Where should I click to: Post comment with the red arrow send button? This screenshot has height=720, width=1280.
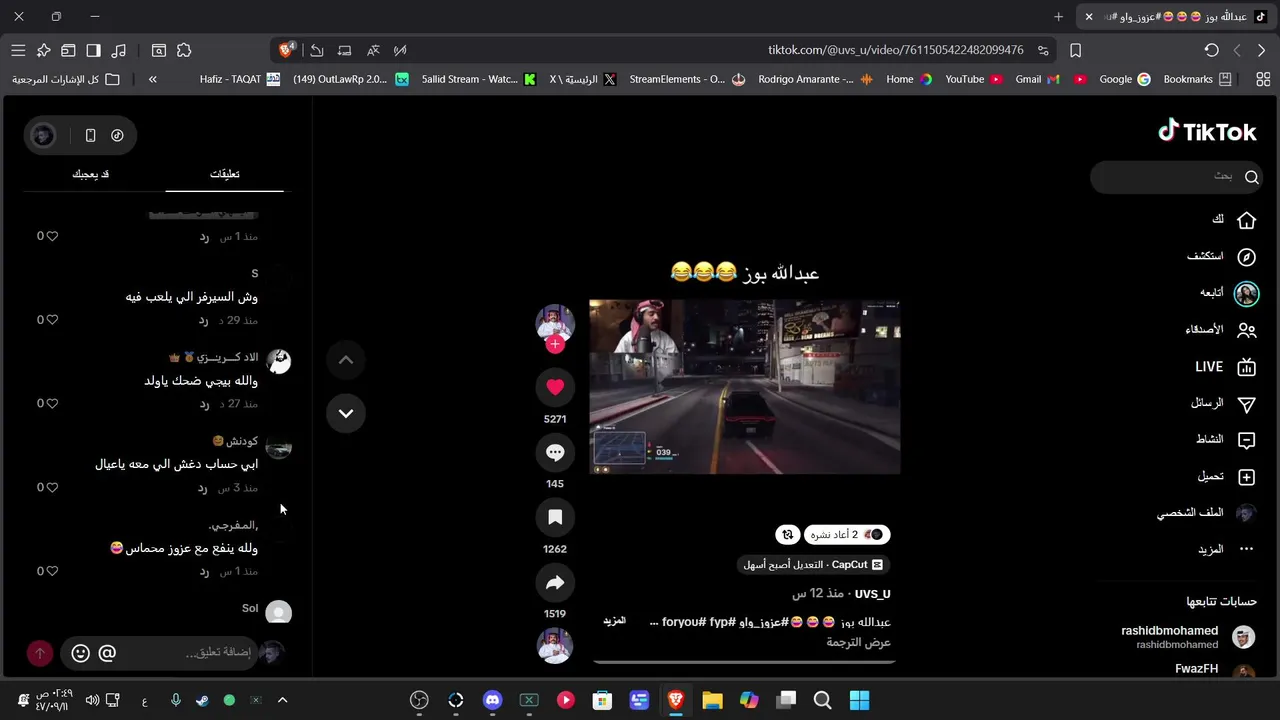tap(40, 653)
